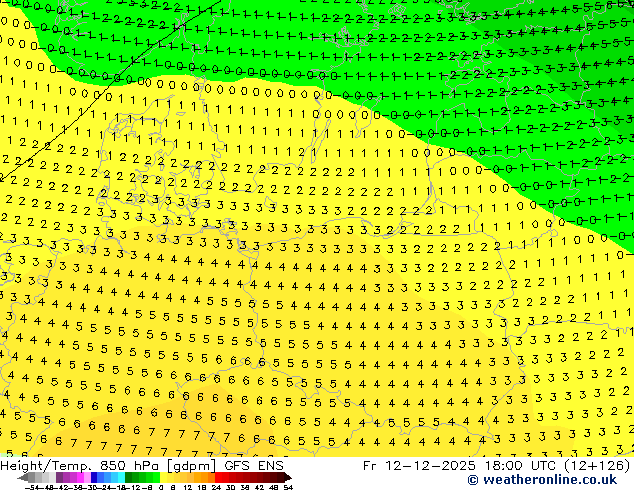Screen dimensions: 634x490
Task: Click the 'Height/Temp.' text in the title
Action: pyautogui.click(x=45, y=466)
